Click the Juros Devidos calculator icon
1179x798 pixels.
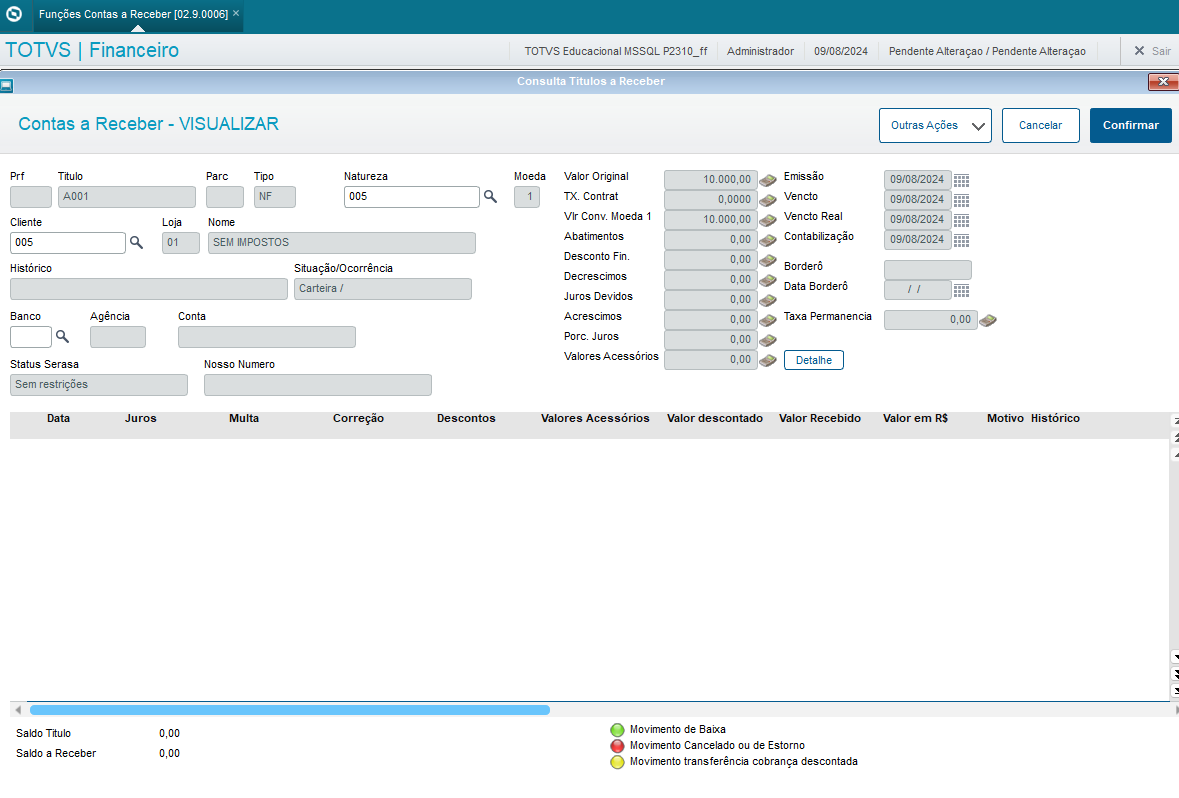(x=767, y=300)
